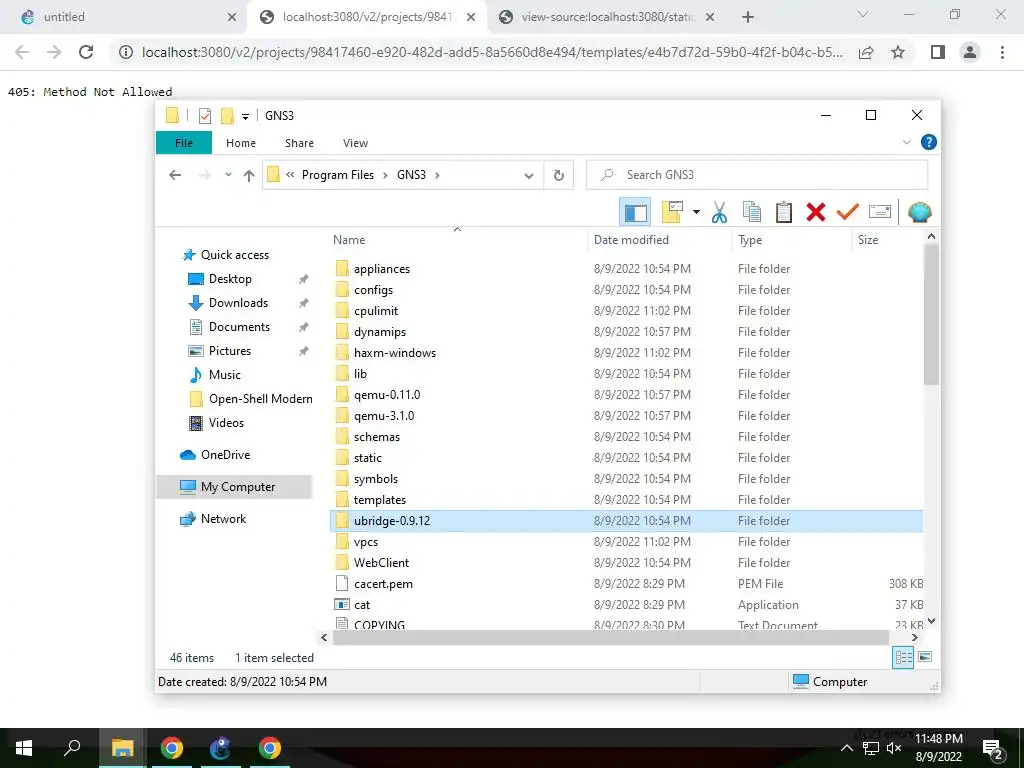This screenshot has height=768, width=1024.
Task: Select the cacert.pem file
Action: click(x=383, y=584)
